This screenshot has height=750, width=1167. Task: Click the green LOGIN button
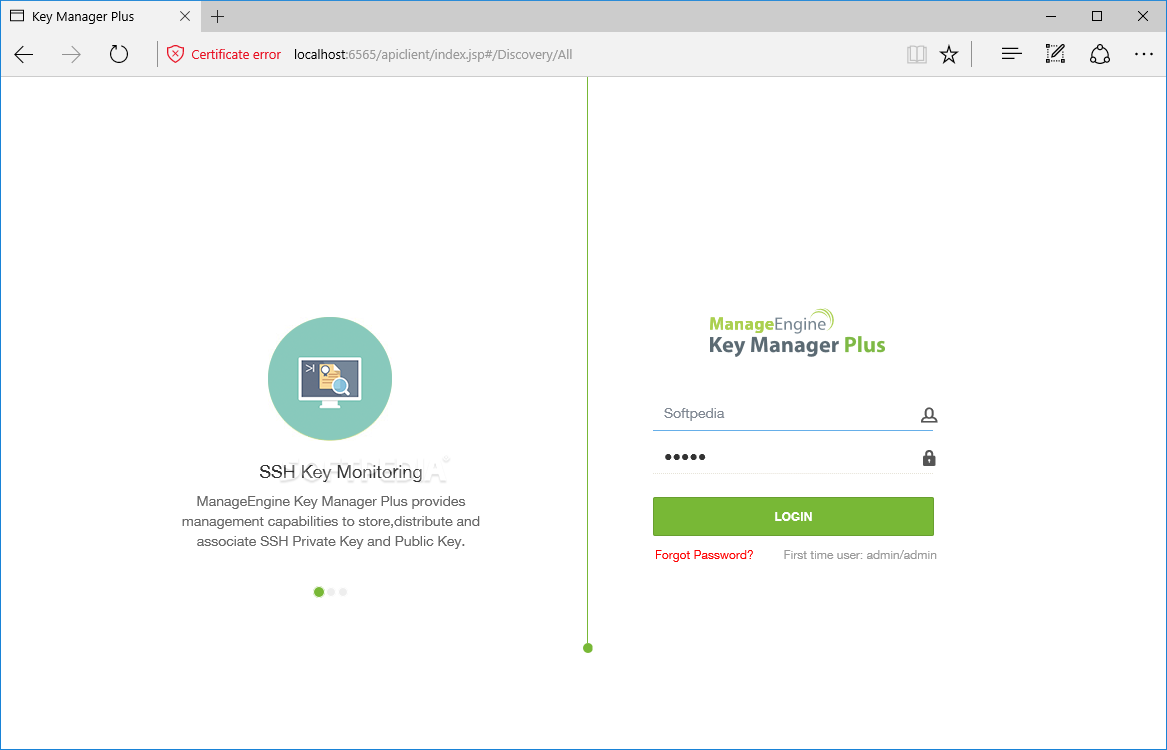pyautogui.click(x=793, y=516)
